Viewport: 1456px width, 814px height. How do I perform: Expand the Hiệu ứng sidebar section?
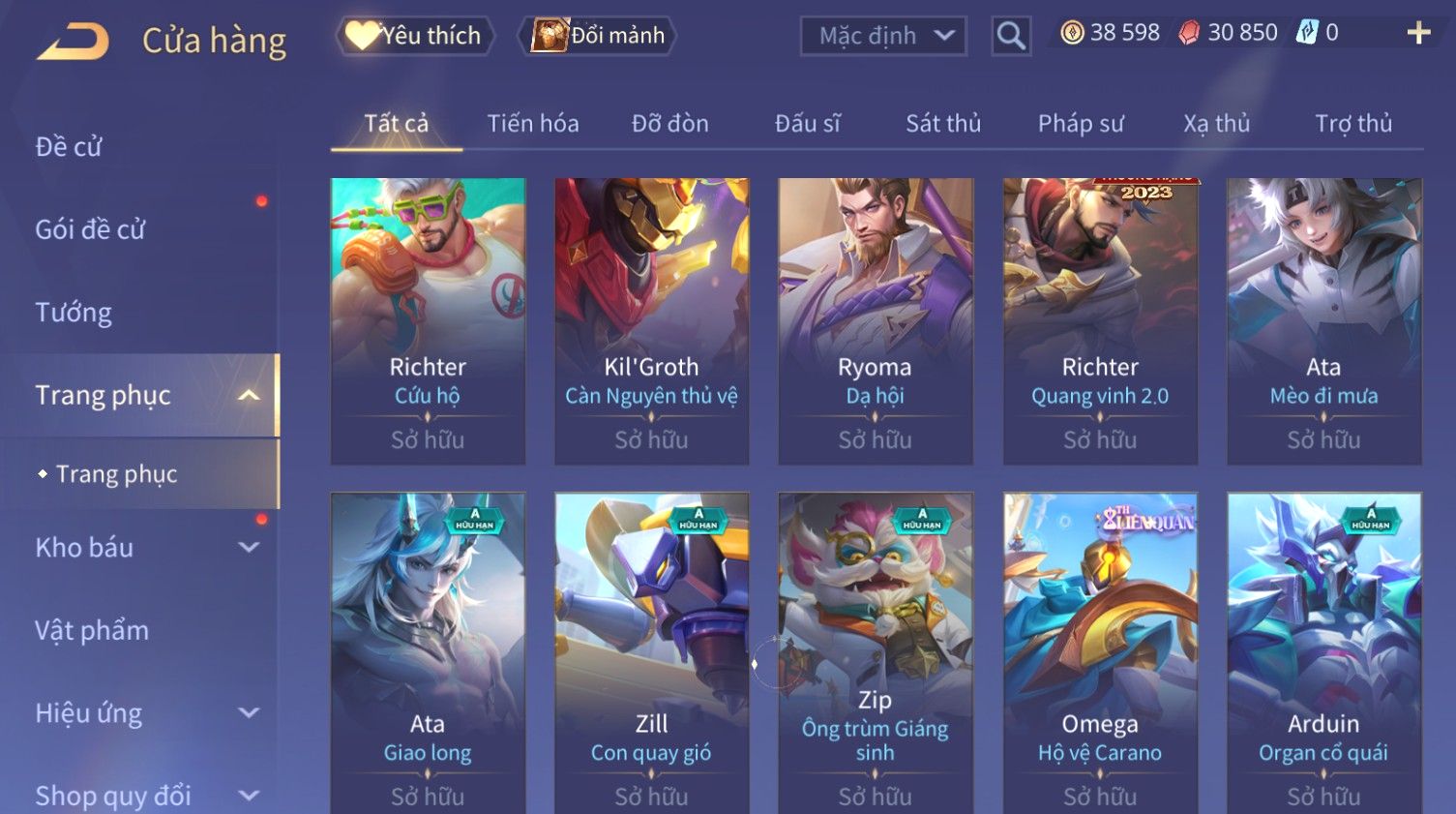pyautogui.click(x=249, y=712)
